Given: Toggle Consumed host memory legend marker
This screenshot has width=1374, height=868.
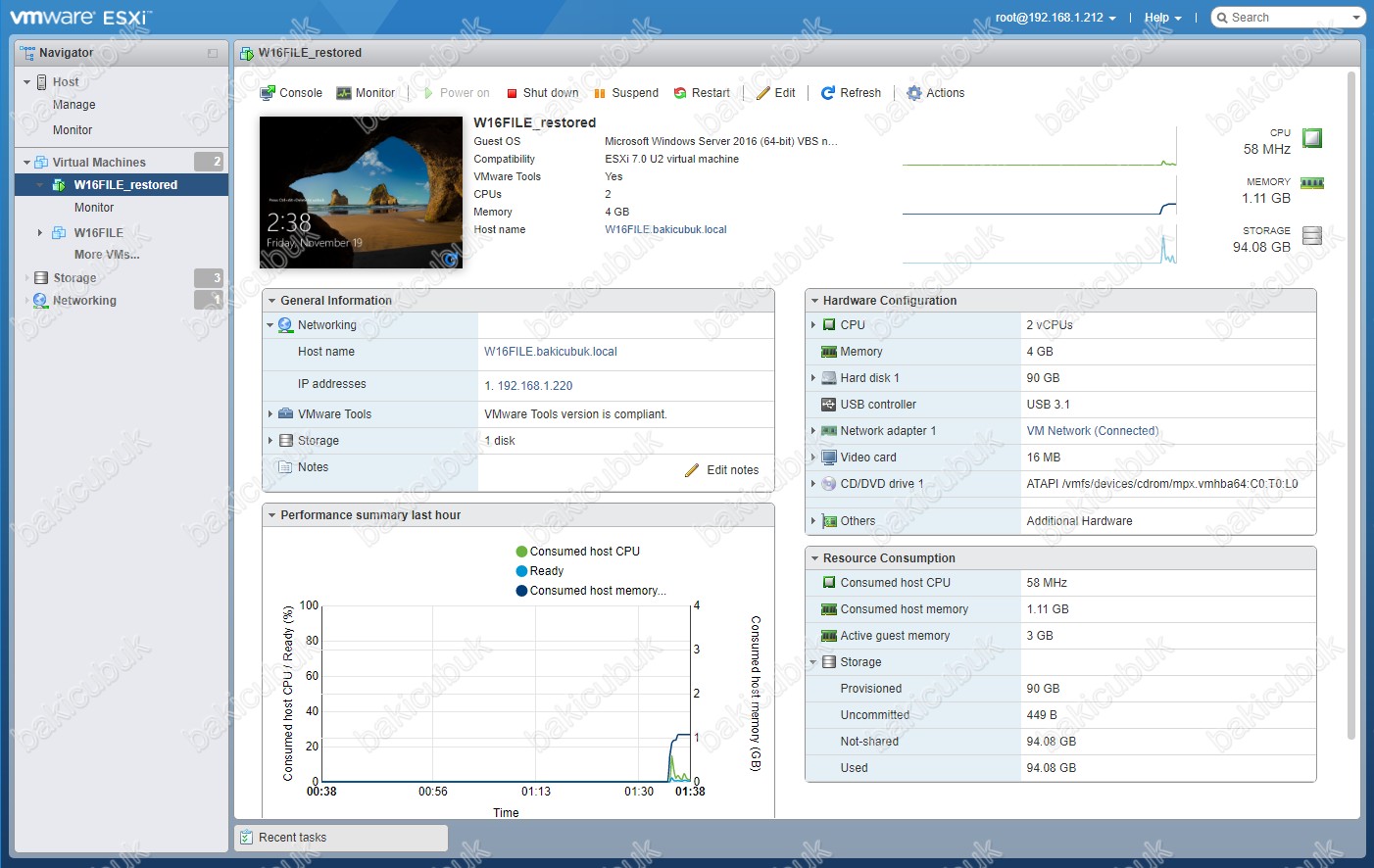Looking at the screenshot, I should [522, 591].
